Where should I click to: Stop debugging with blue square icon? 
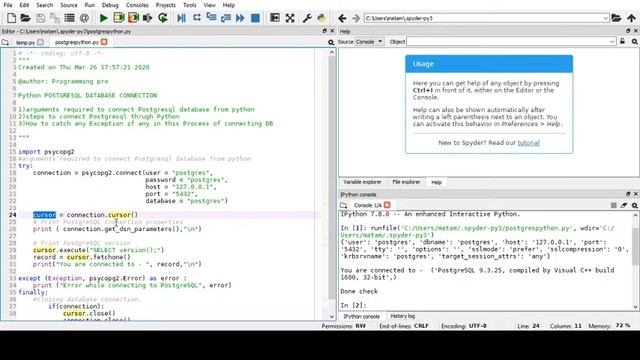point(255,18)
